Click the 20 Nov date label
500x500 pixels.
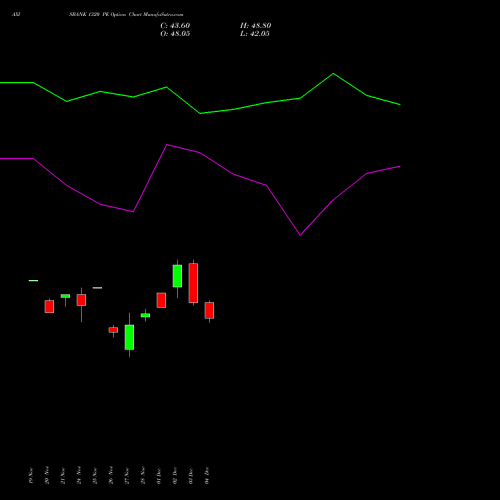[x=47, y=476]
